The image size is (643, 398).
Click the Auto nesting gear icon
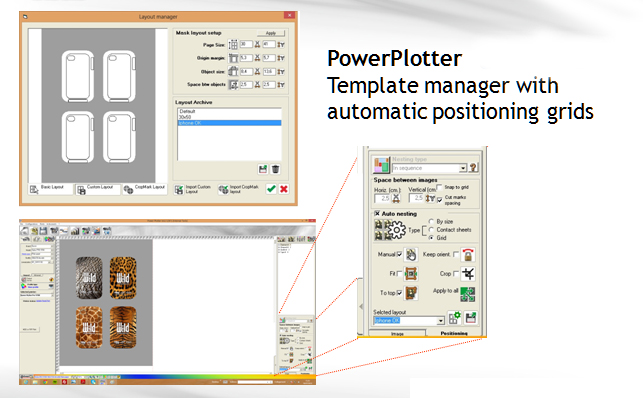397,230
